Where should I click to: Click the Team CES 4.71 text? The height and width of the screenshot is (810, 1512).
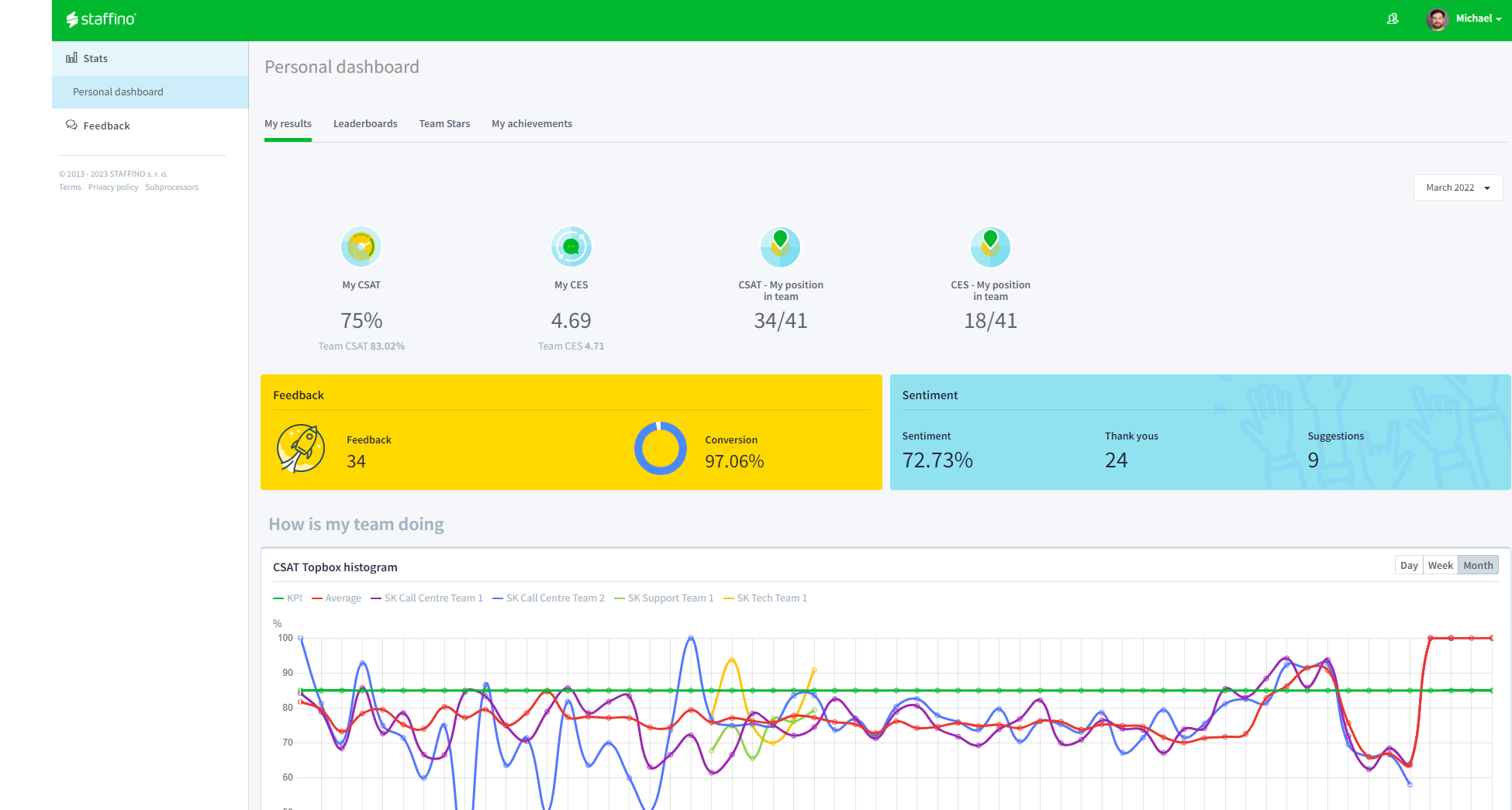[x=571, y=346]
